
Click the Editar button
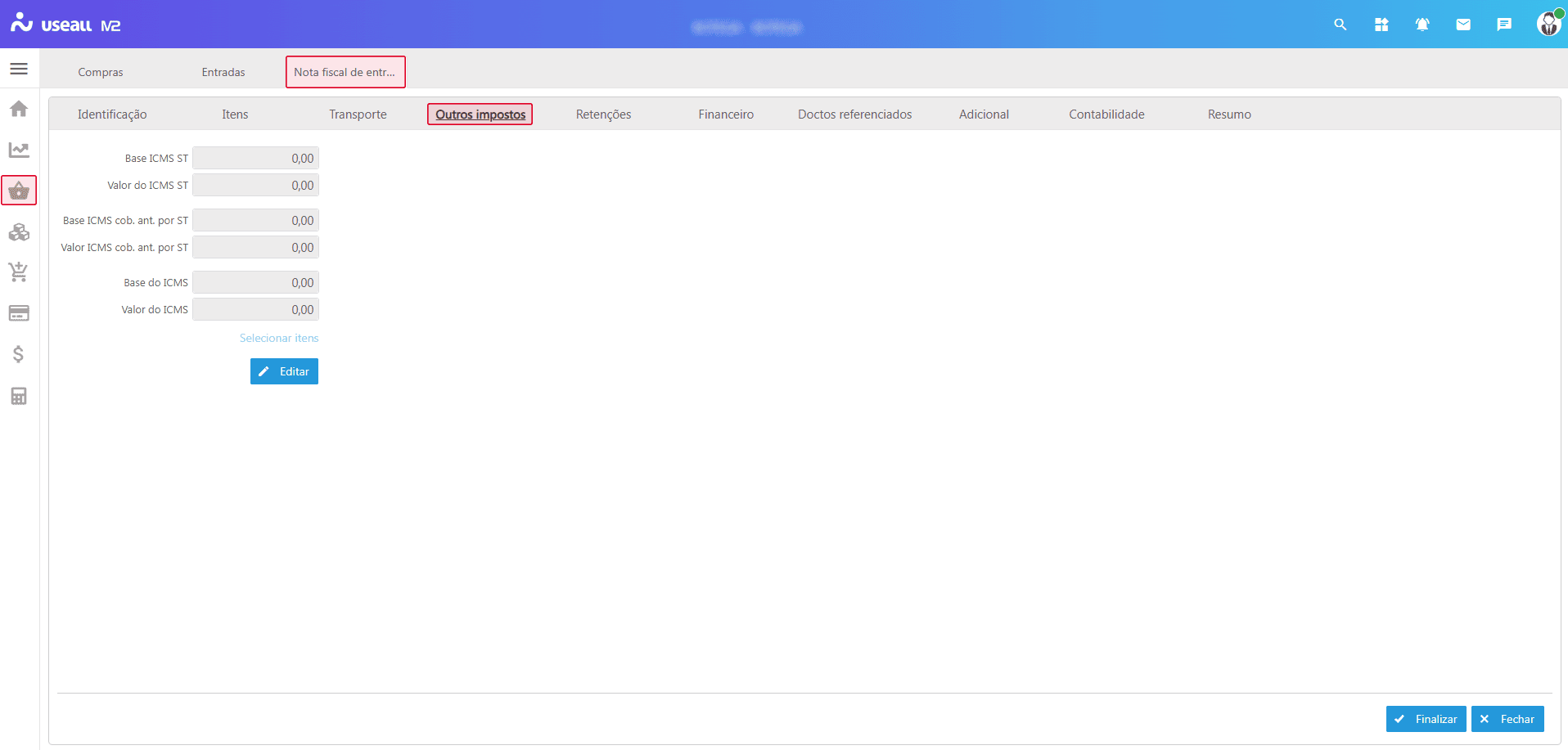[x=284, y=371]
